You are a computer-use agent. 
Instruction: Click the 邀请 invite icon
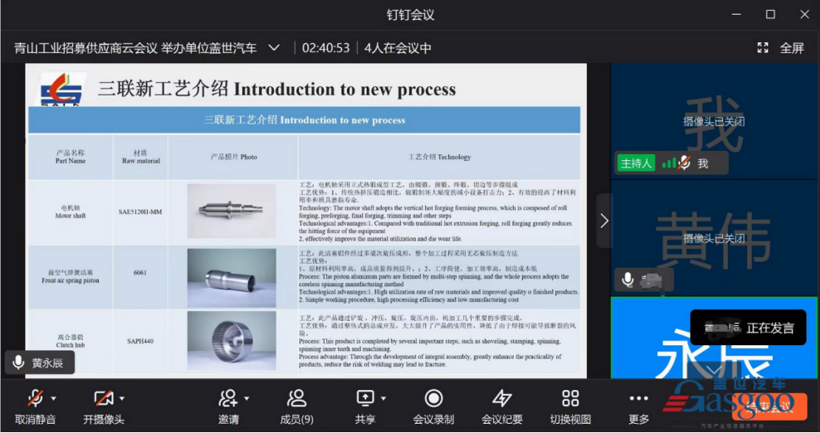point(228,399)
